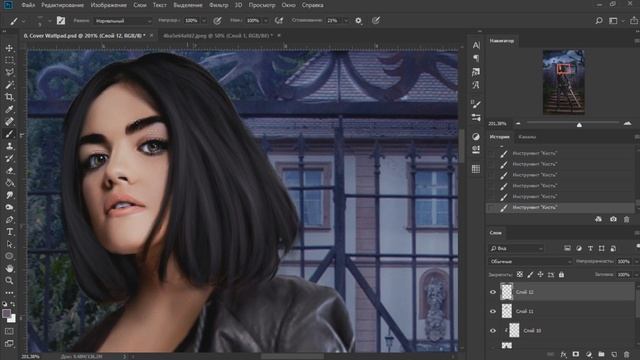Select the Zoom tool

pyautogui.click(x=9, y=281)
